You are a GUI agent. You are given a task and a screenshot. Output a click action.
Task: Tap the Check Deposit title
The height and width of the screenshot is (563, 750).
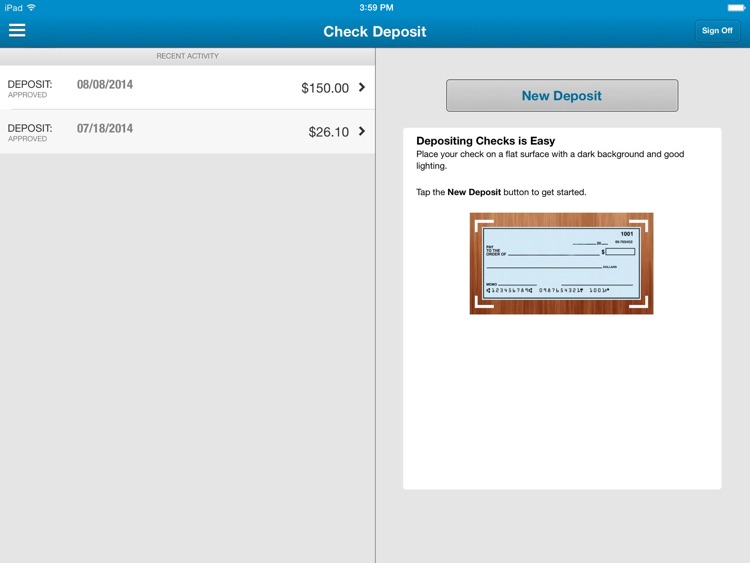point(375,32)
